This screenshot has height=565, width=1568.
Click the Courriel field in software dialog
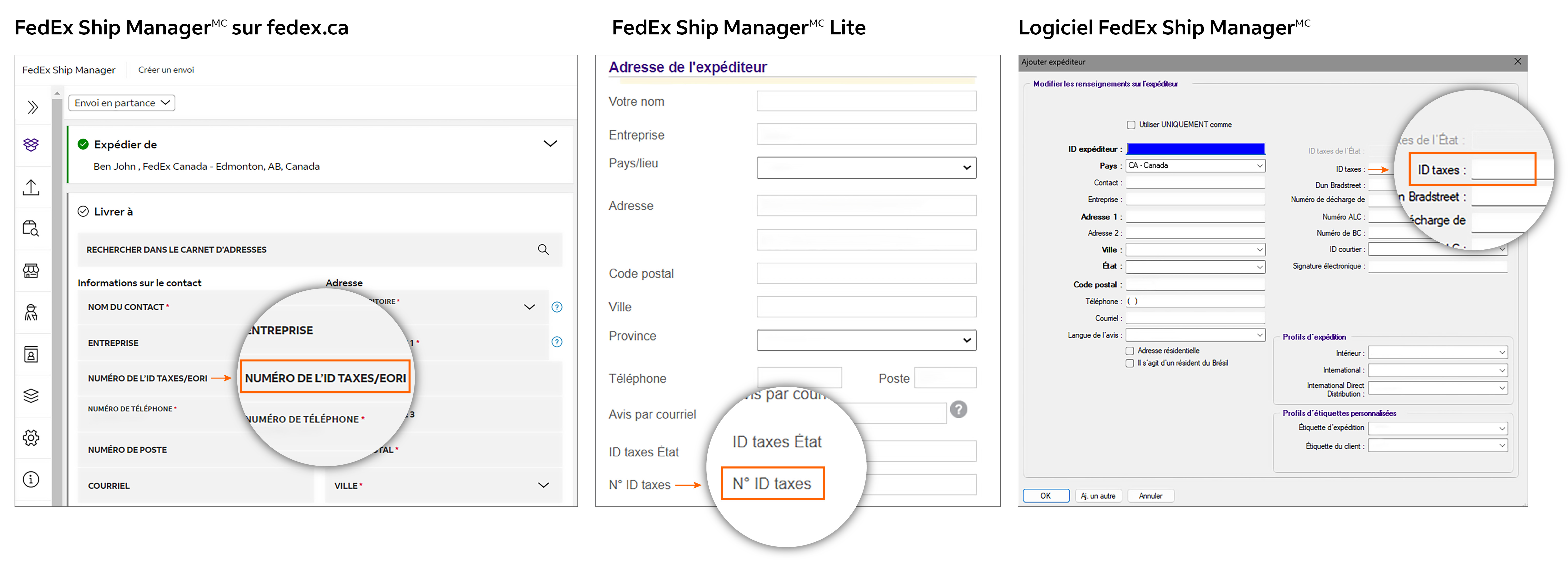point(1196,318)
